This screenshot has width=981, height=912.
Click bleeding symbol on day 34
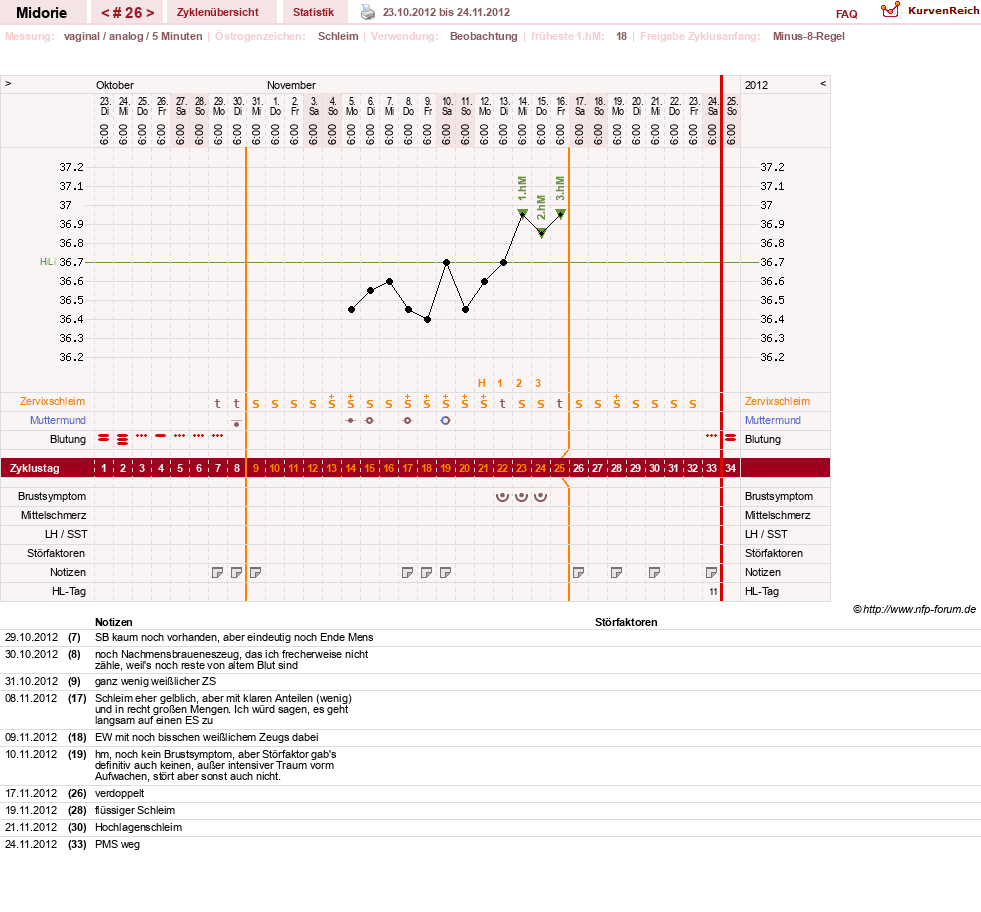tap(731, 438)
